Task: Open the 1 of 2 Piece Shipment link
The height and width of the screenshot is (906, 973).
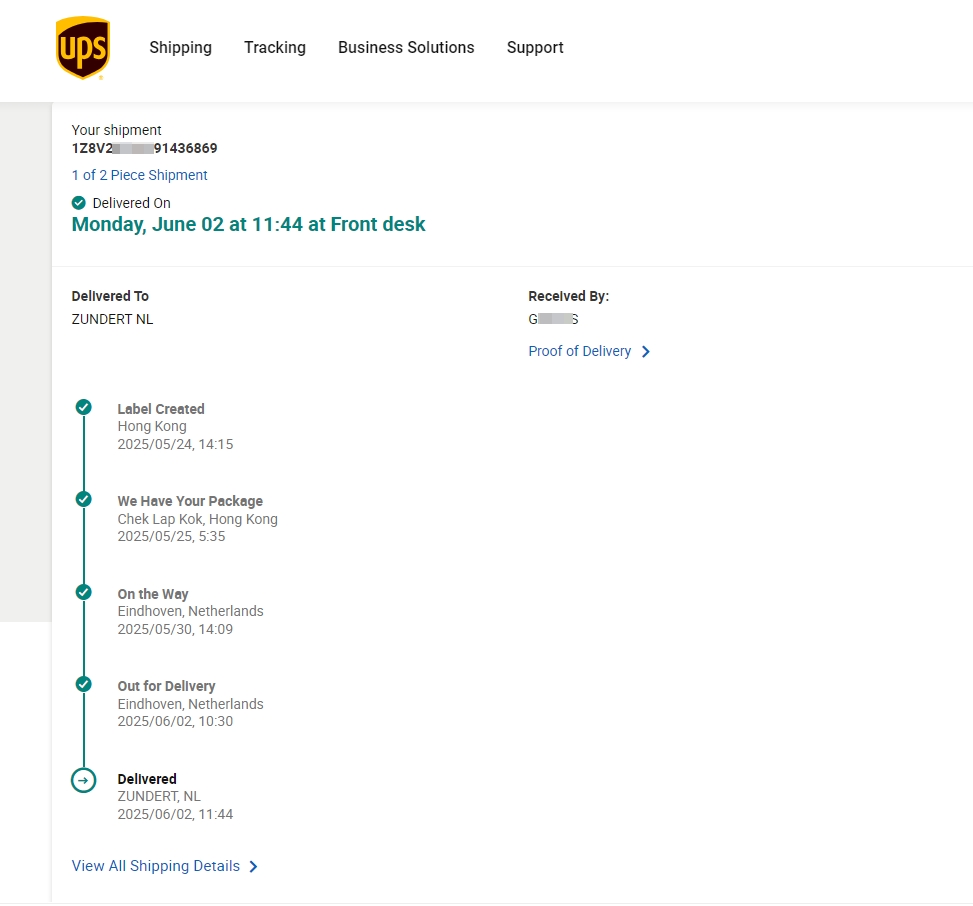Action: pos(140,175)
